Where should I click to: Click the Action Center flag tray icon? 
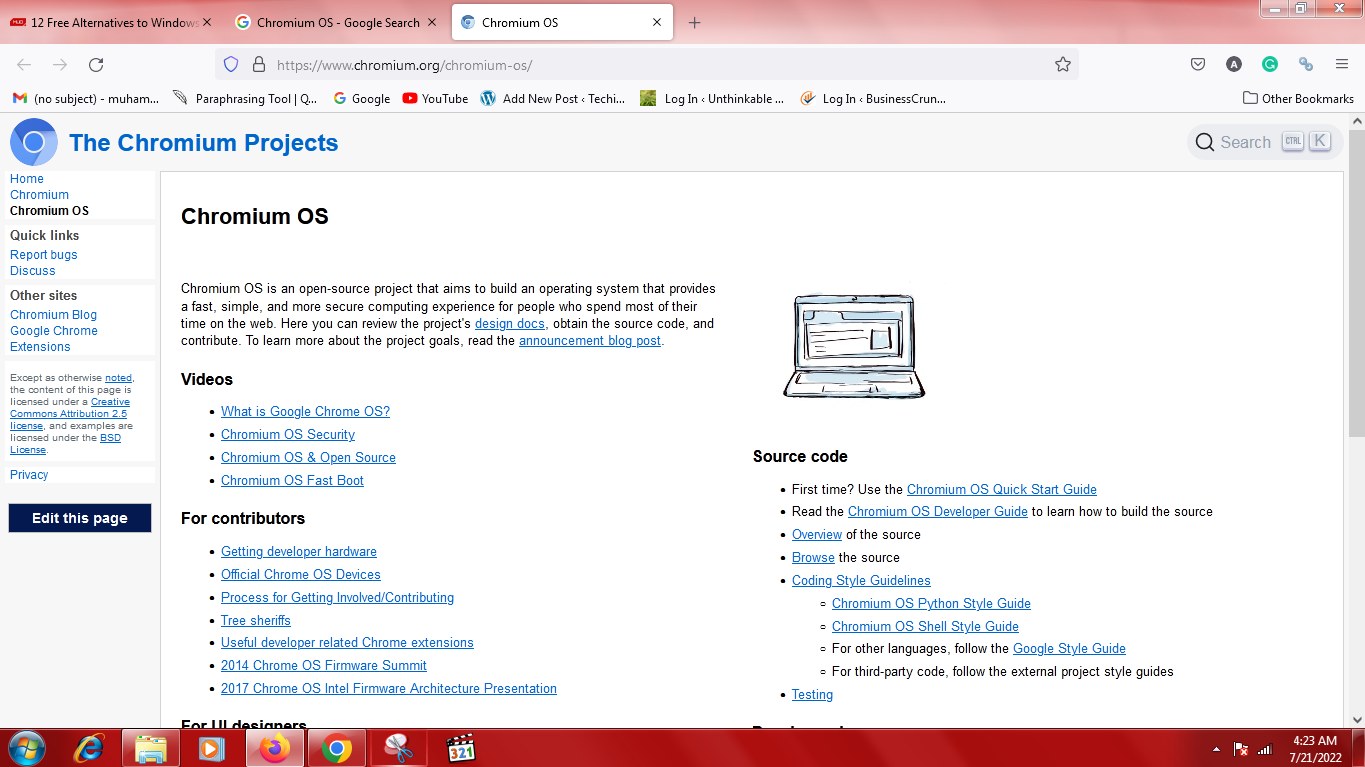point(1241,749)
